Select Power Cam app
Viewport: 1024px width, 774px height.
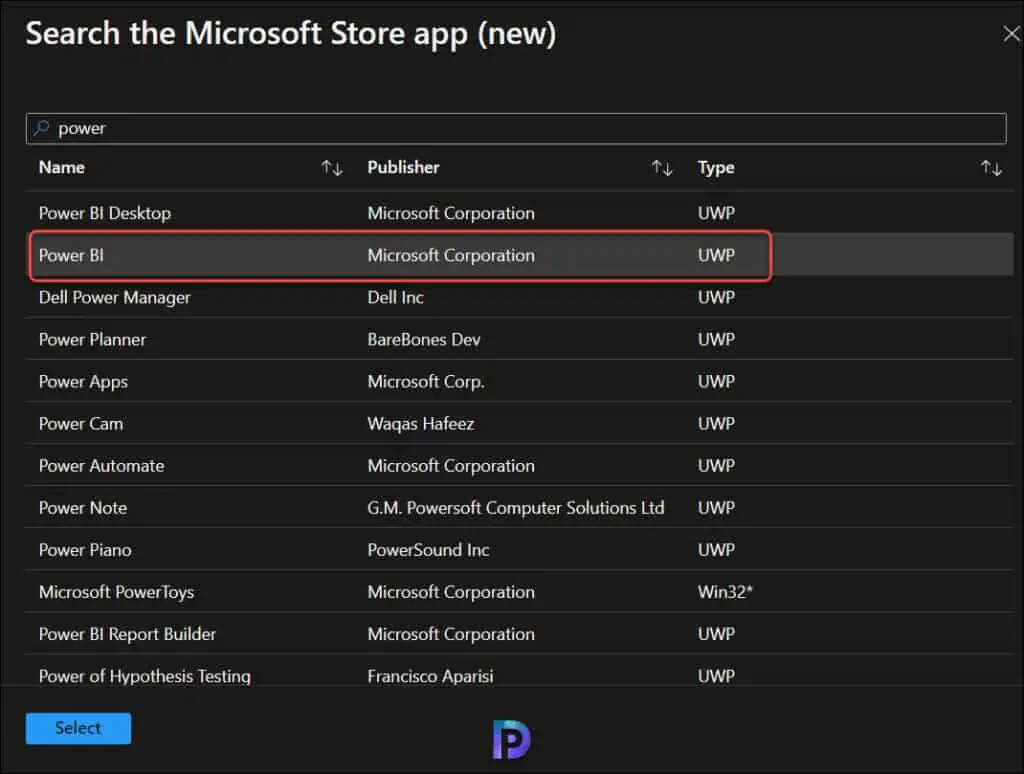coord(519,423)
